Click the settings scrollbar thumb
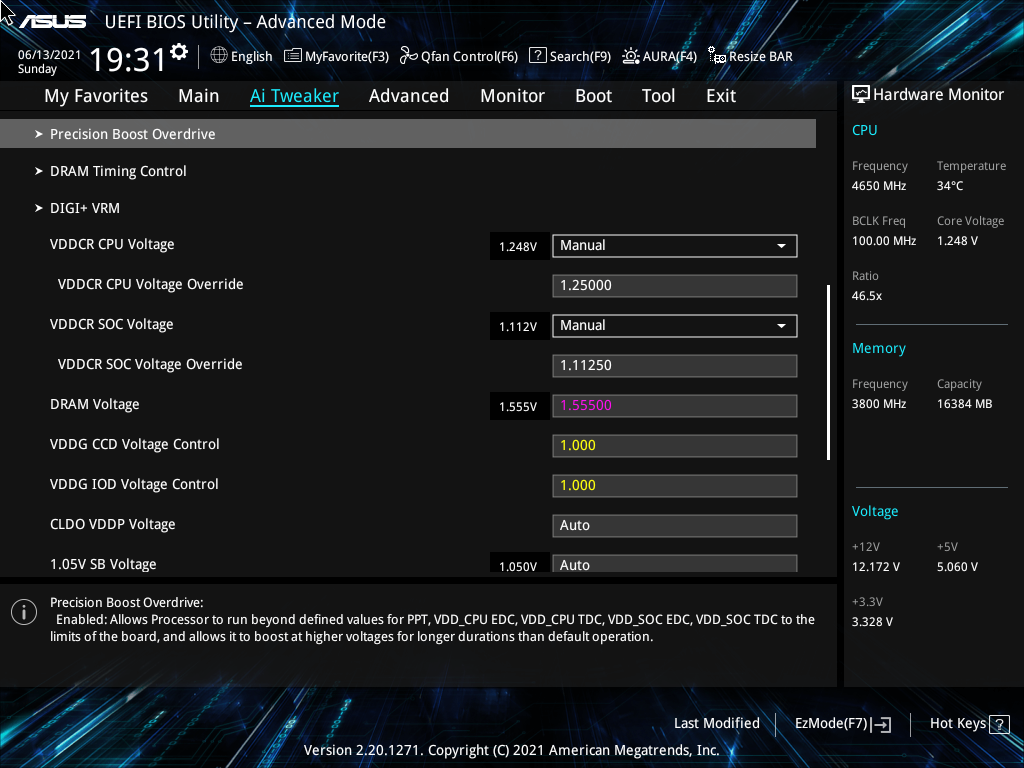This screenshot has height=768, width=1024. coord(828,372)
